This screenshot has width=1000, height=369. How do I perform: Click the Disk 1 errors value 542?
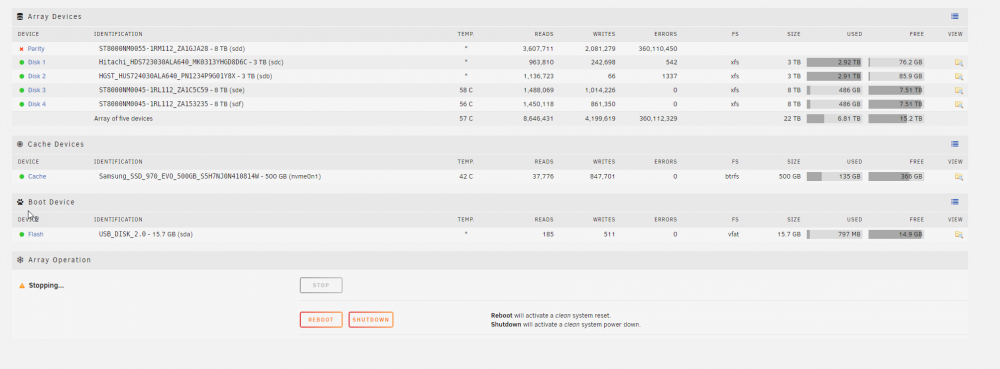(671, 62)
